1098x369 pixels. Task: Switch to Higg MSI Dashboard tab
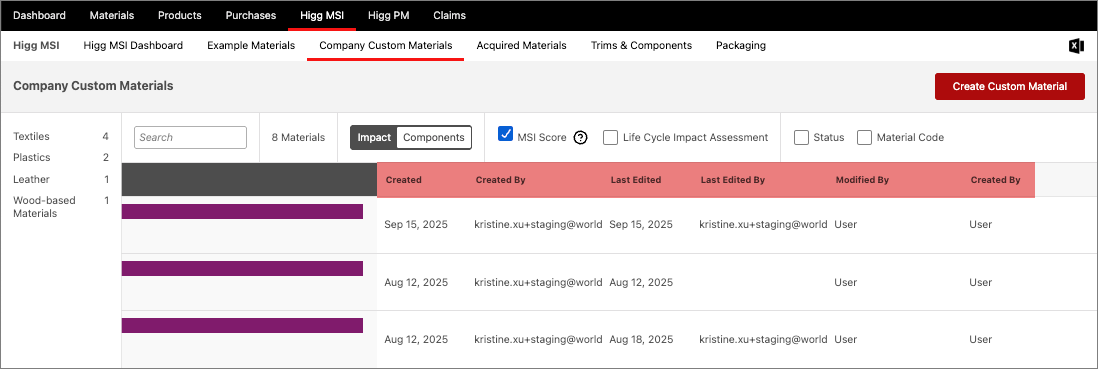tap(133, 46)
